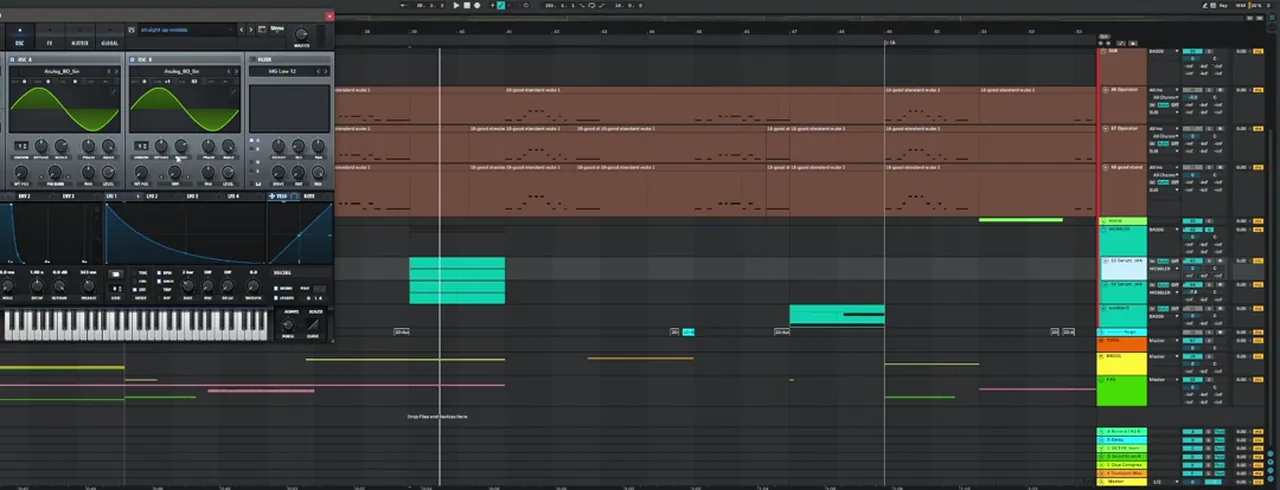This screenshot has height=490, width=1280.
Task: Go to the next Serum preset
Action: (x=249, y=30)
